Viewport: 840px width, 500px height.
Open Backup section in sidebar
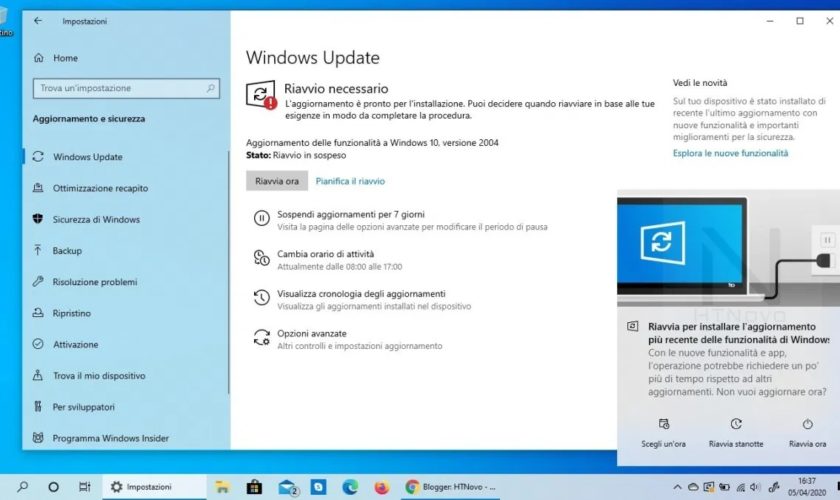(67, 251)
